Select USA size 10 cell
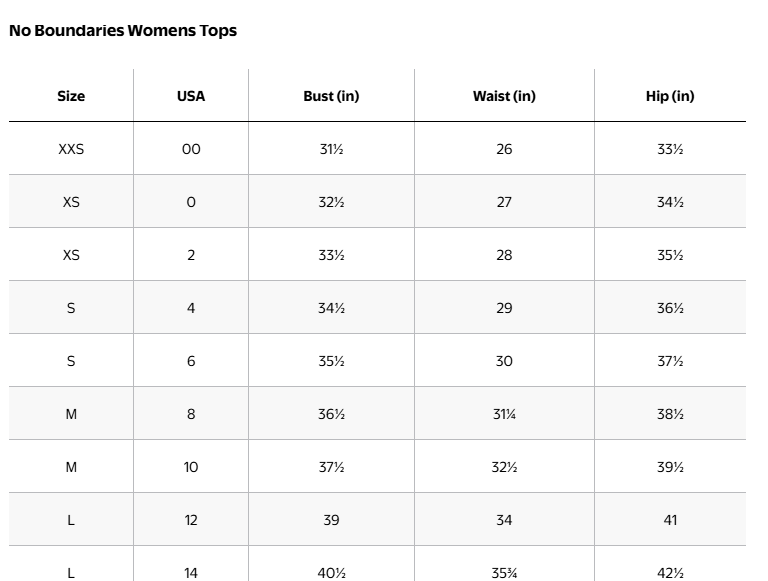The width and height of the screenshot is (768, 581). (x=191, y=466)
